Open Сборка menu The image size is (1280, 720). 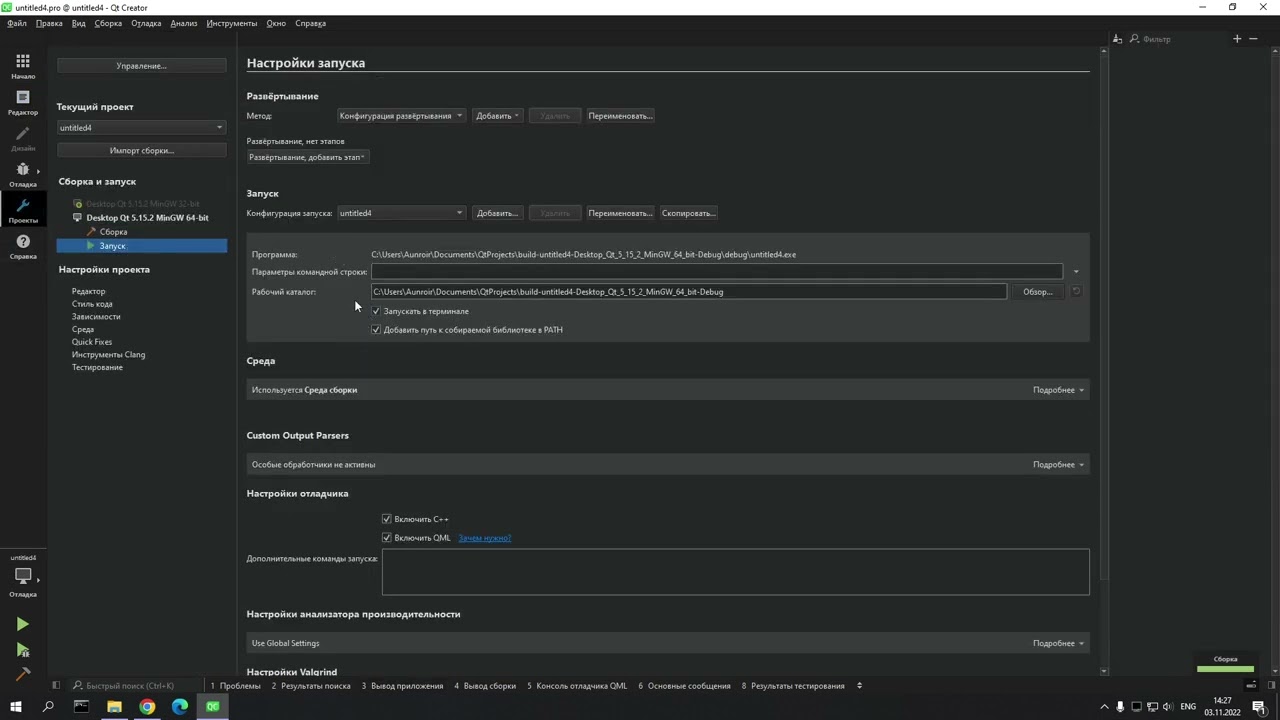pos(108,23)
